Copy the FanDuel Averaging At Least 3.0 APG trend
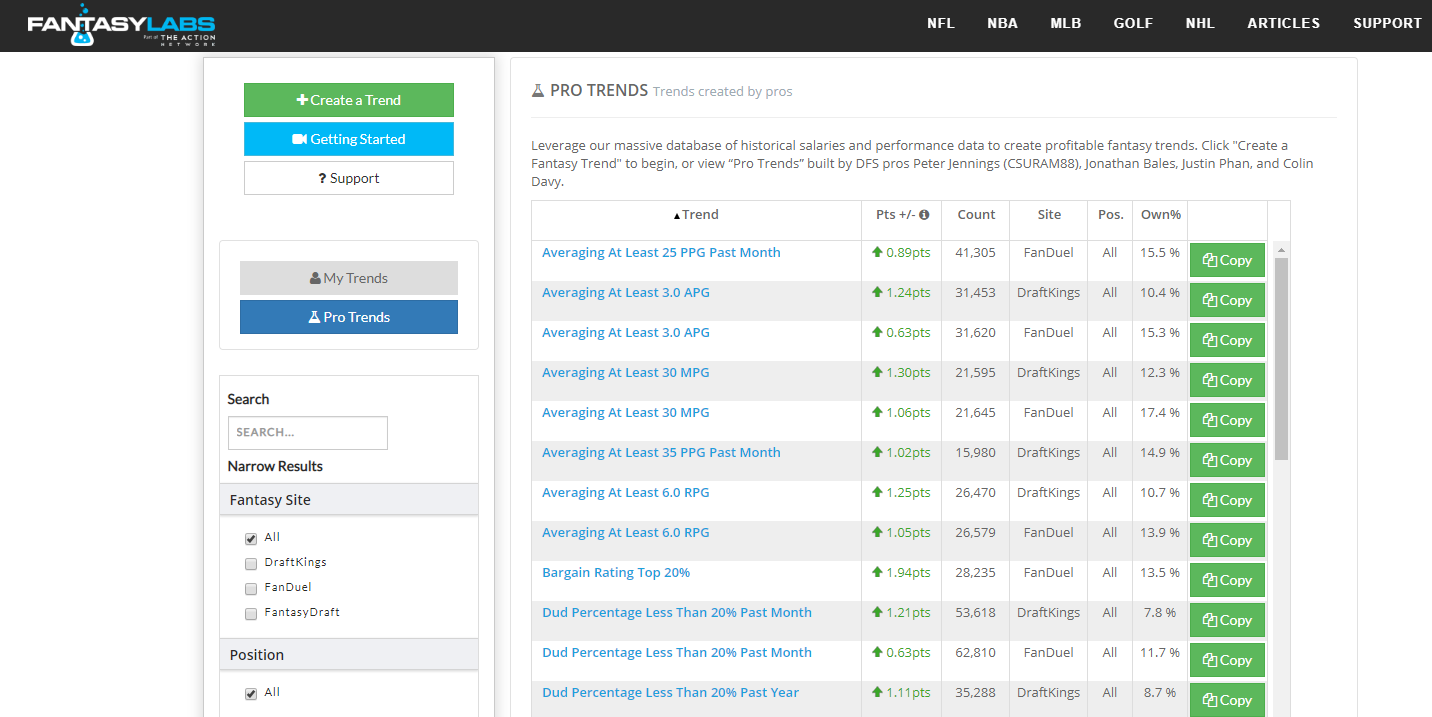This screenshot has width=1432, height=717. click(1227, 340)
